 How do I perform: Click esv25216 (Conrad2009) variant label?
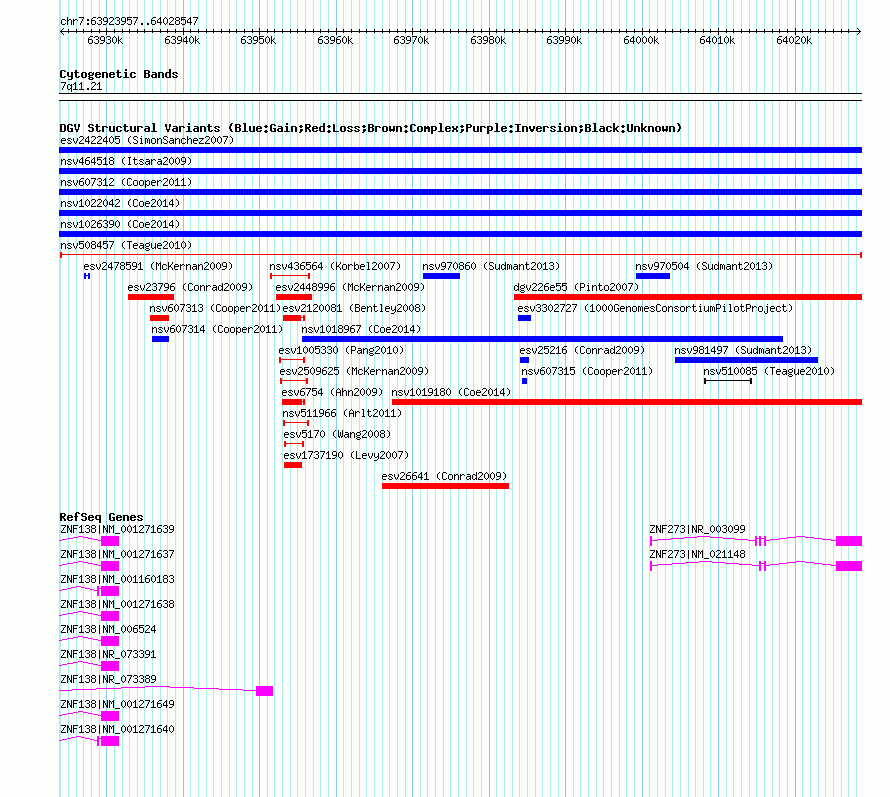pyautogui.click(x=582, y=350)
